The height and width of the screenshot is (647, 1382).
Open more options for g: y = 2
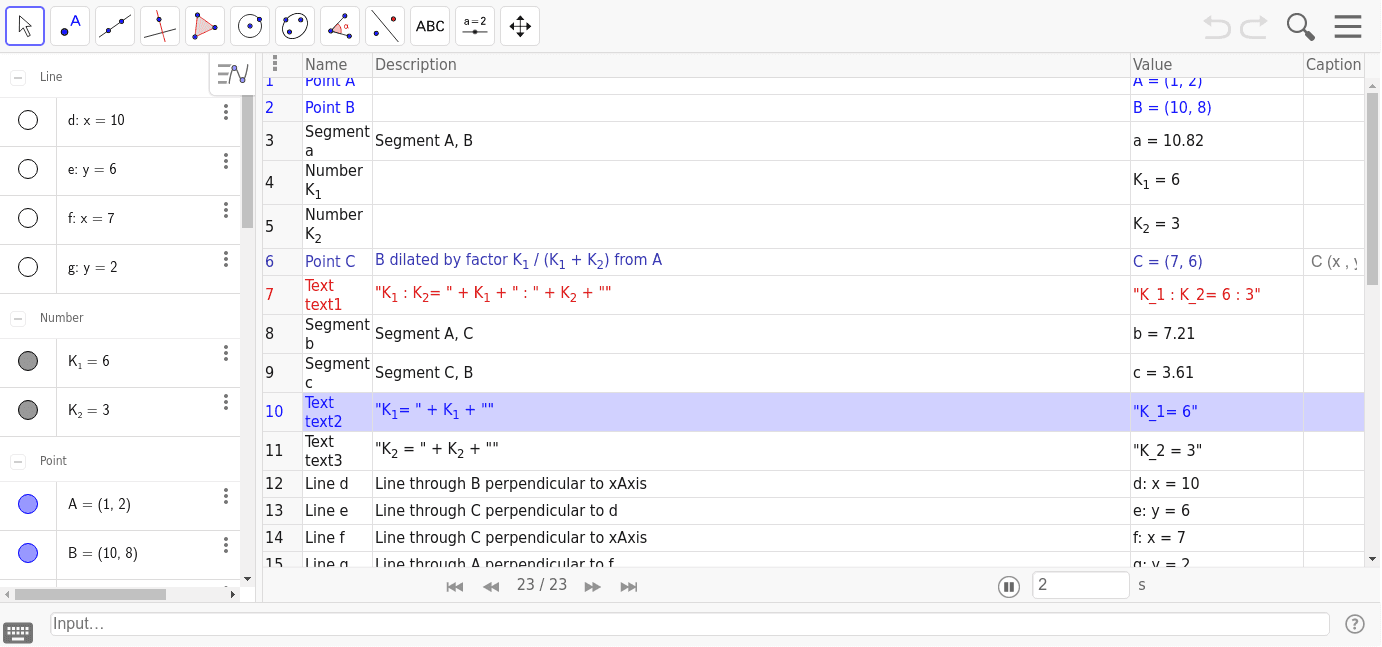point(226,259)
